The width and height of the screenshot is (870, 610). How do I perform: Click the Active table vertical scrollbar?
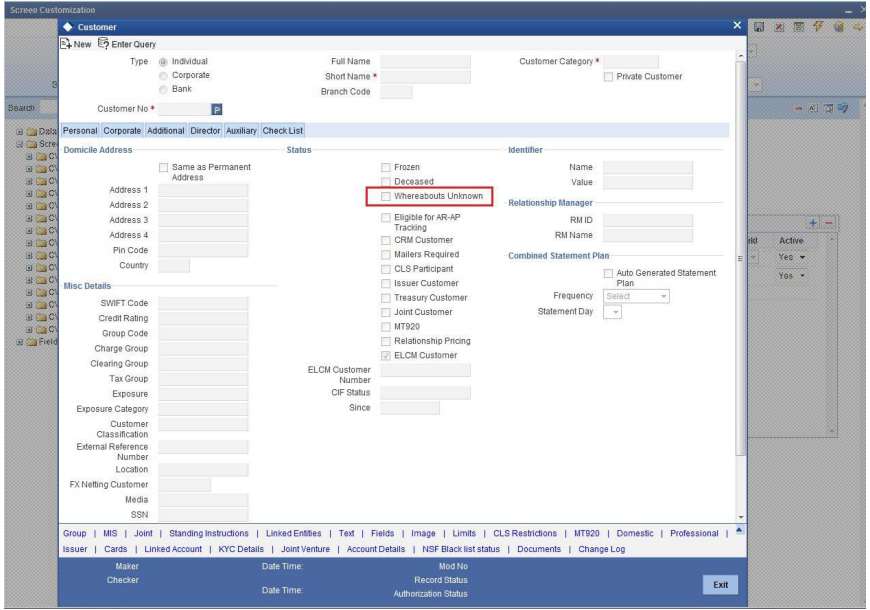pos(831,335)
